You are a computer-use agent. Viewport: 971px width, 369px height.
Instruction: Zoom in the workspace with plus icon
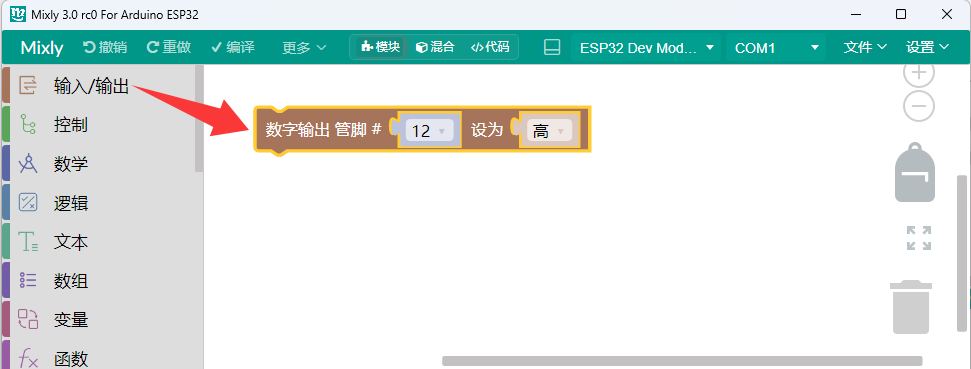(x=919, y=73)
